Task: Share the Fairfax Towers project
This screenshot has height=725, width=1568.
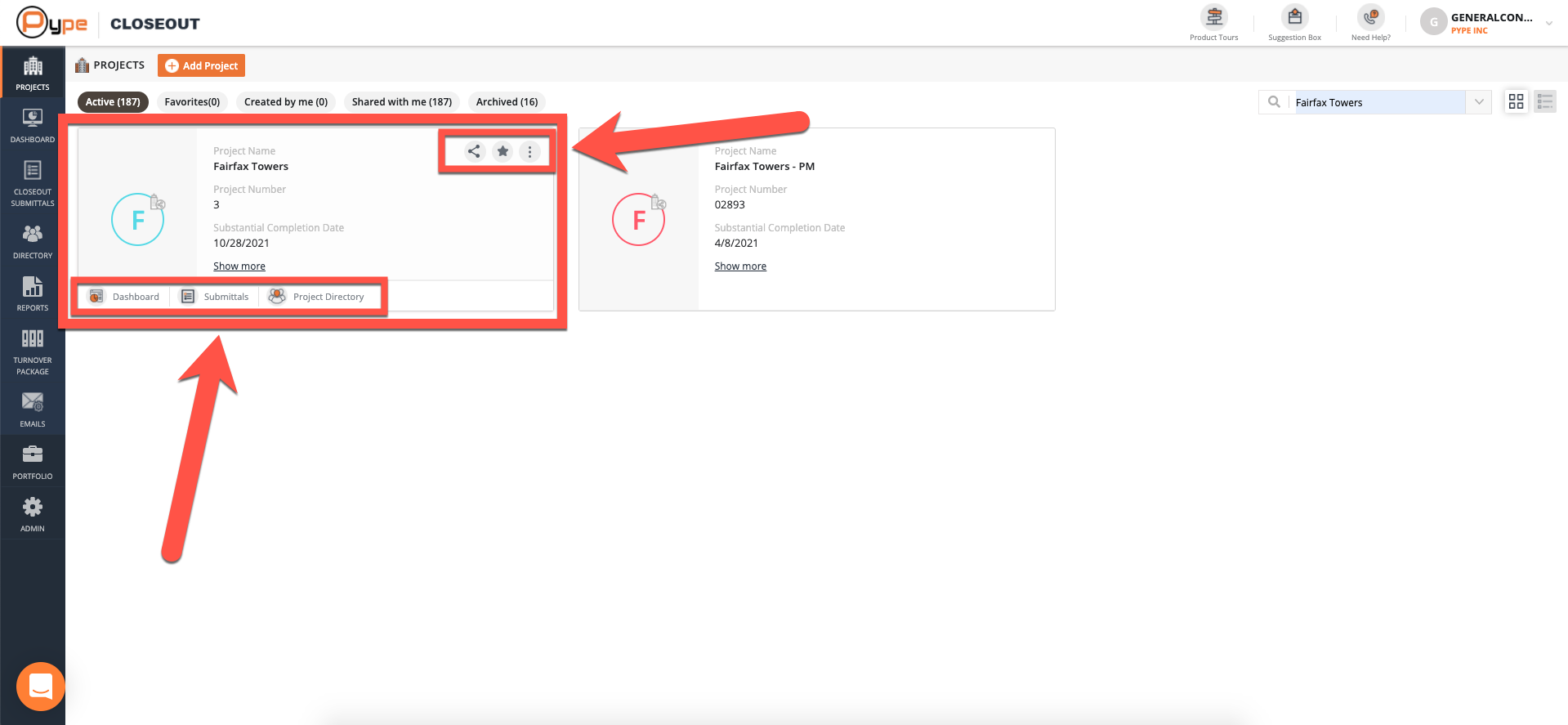Action: [x=474, y=151]
